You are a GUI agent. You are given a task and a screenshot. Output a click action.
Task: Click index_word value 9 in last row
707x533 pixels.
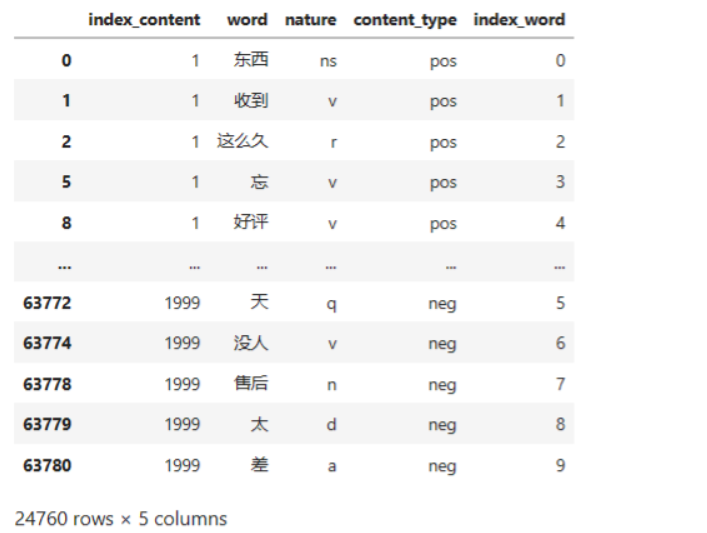[x=560, y=465]
